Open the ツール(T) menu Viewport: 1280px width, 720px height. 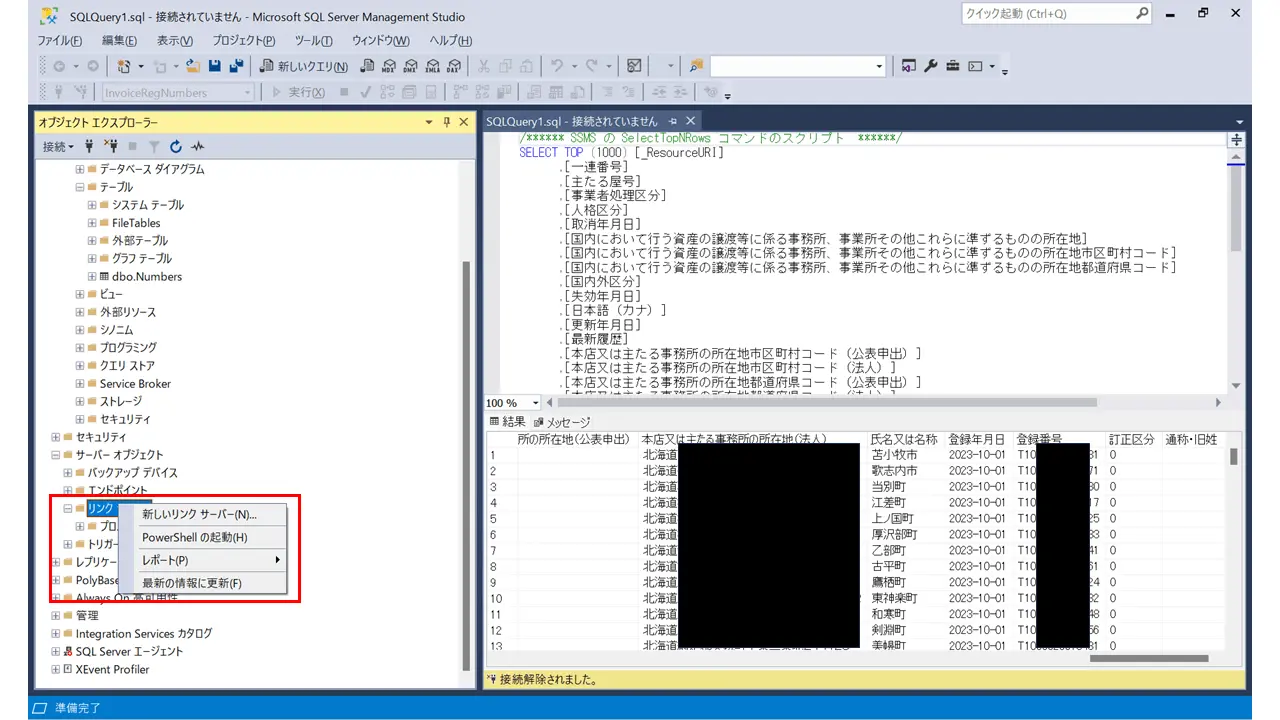coord(314,40)
